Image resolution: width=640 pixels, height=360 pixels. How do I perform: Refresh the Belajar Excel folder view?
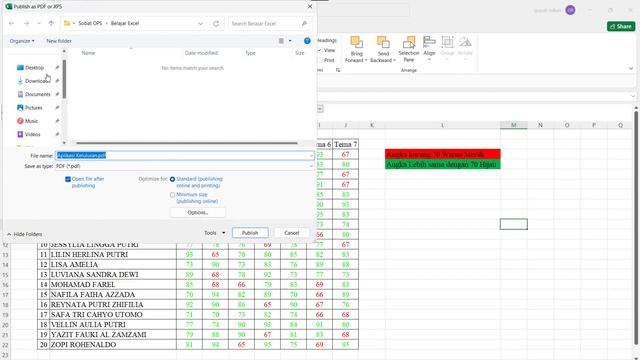[216, 24]
